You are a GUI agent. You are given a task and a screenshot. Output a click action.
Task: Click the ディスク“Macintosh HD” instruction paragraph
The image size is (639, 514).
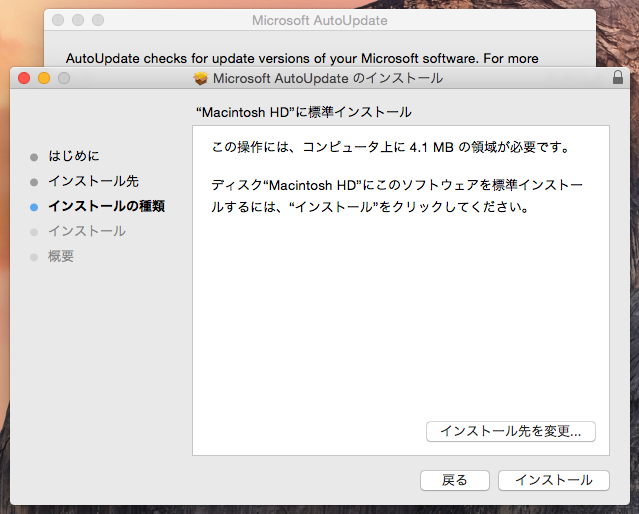(397, 196)
